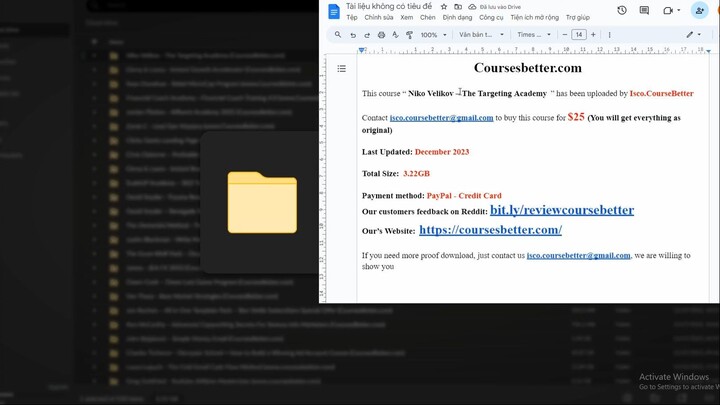The width and height of the screenshot is (720, 405).
Task: Show document outline icon
Action: (x=341, y=69)
